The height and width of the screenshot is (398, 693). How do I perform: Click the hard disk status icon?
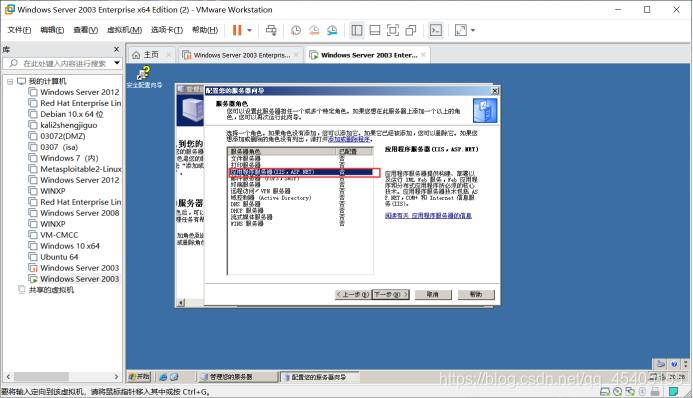605,391
